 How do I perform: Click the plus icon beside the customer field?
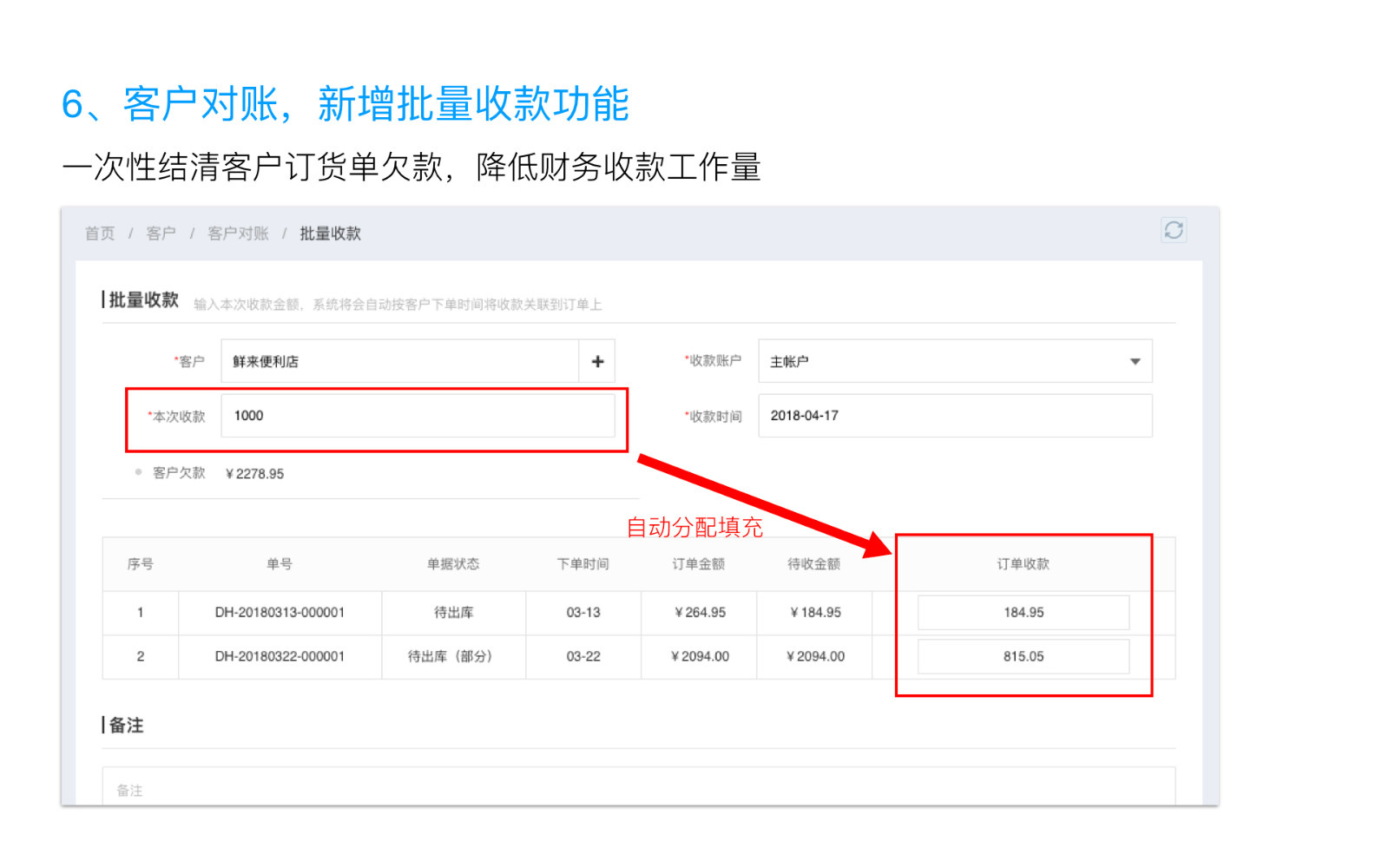597,361
